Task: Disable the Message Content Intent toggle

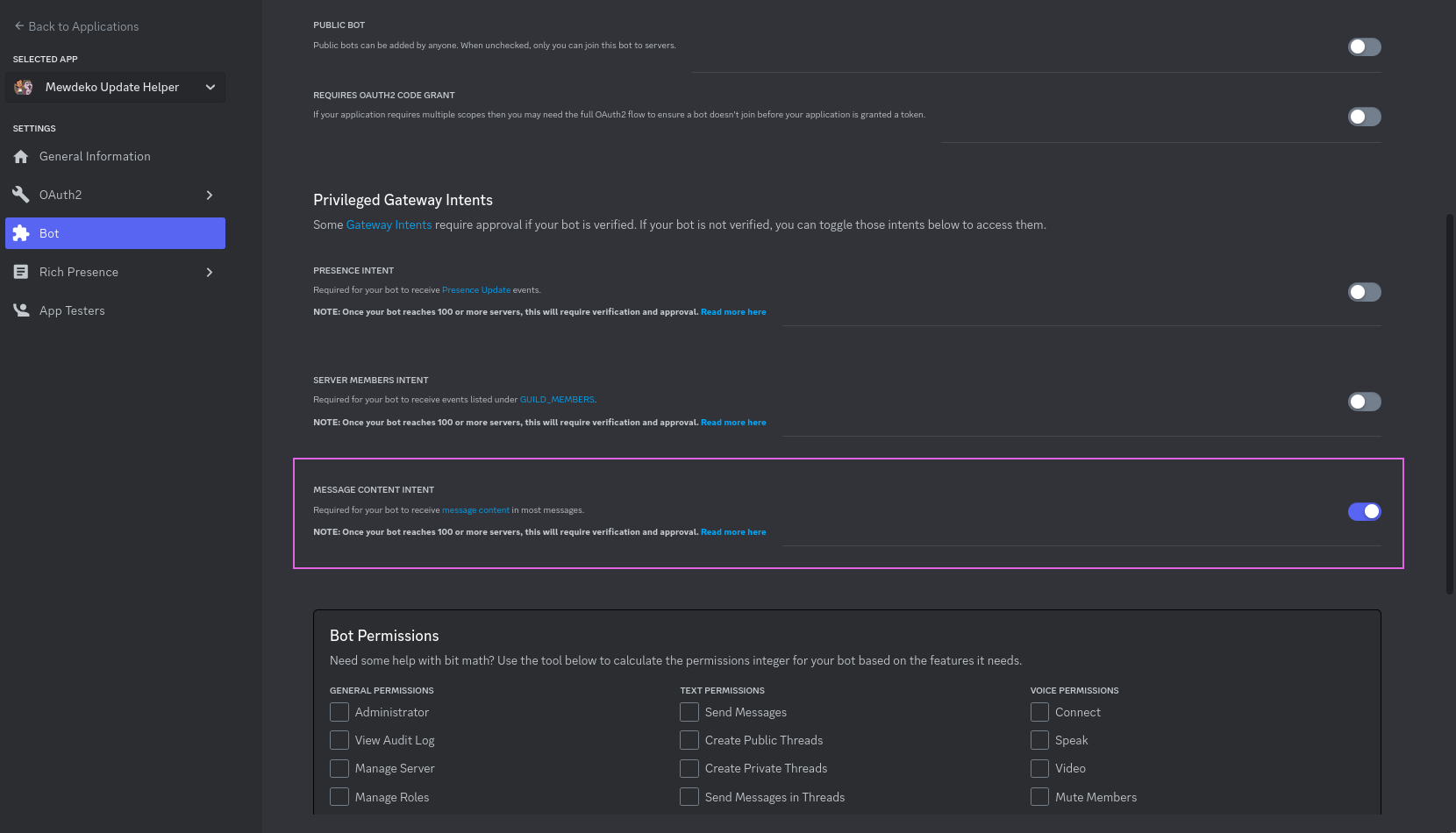Action: (x=1364, y=511)
